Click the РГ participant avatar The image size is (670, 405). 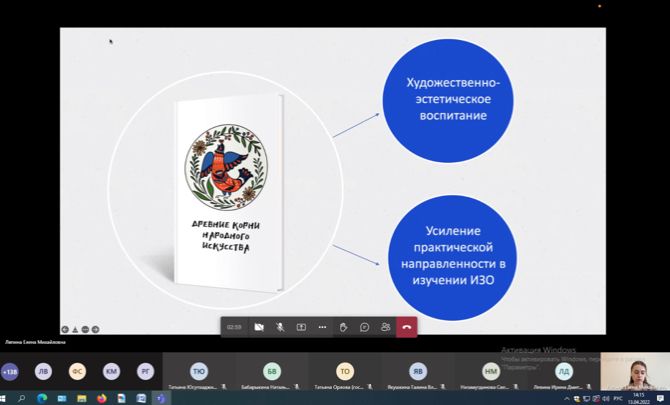(x=145, y=370)
